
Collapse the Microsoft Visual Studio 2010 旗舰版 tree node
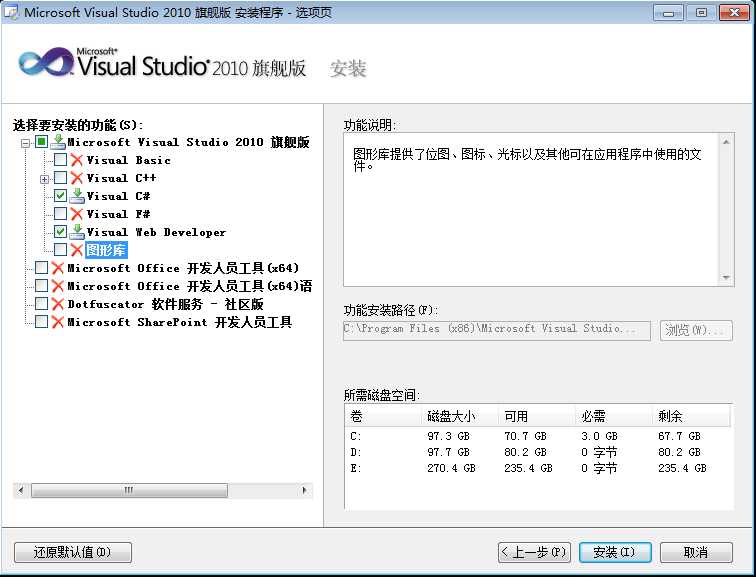coord(26,143)
